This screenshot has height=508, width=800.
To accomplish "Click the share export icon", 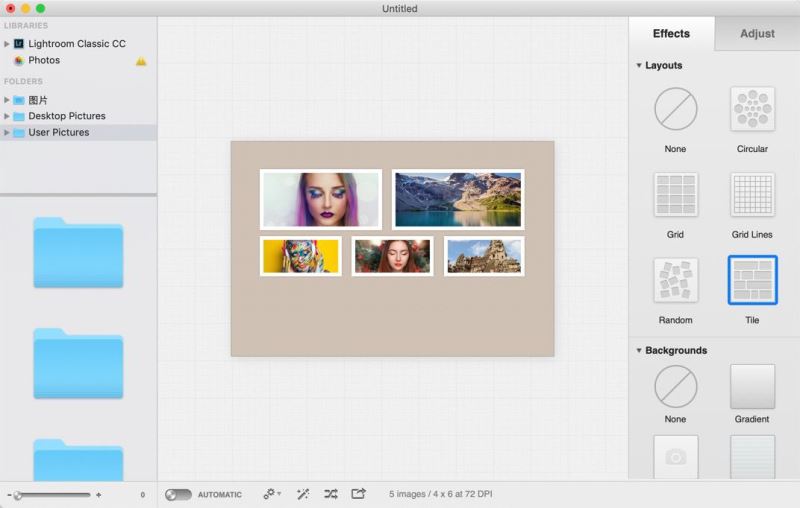I will pyautogui.click(x=359, y=493).
